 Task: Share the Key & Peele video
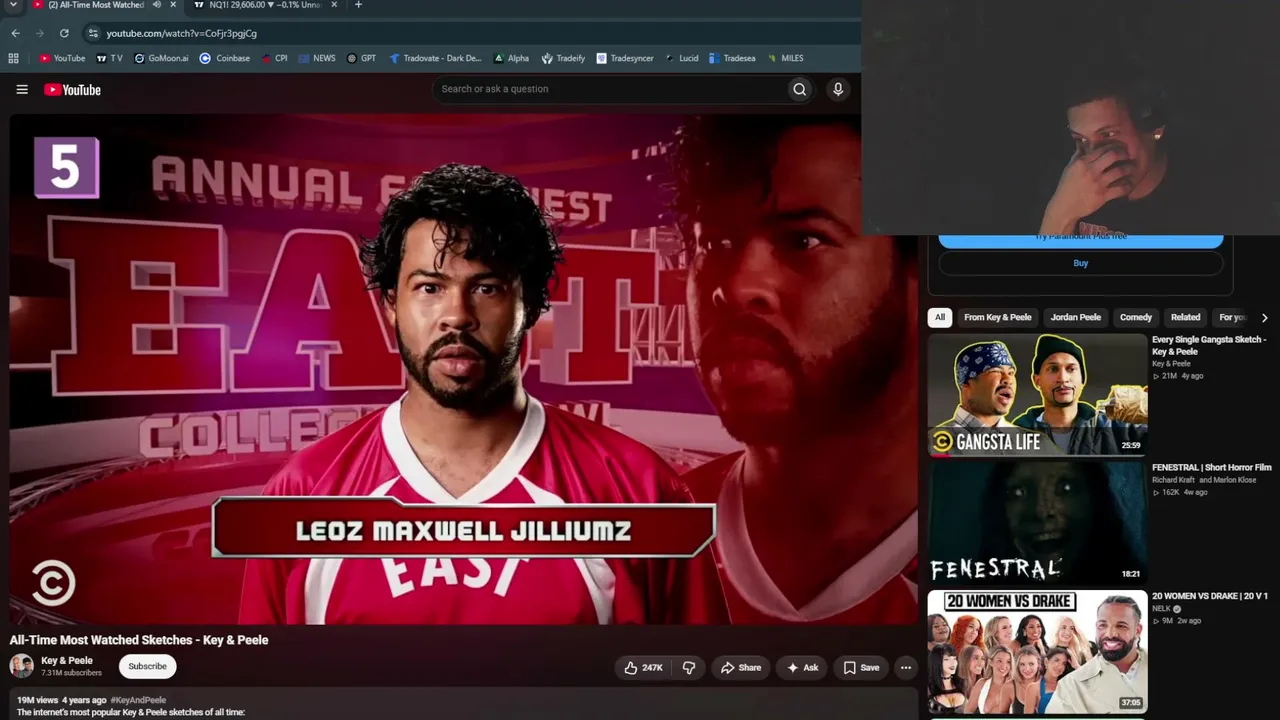pyautogui.click(x=741, y=667)
